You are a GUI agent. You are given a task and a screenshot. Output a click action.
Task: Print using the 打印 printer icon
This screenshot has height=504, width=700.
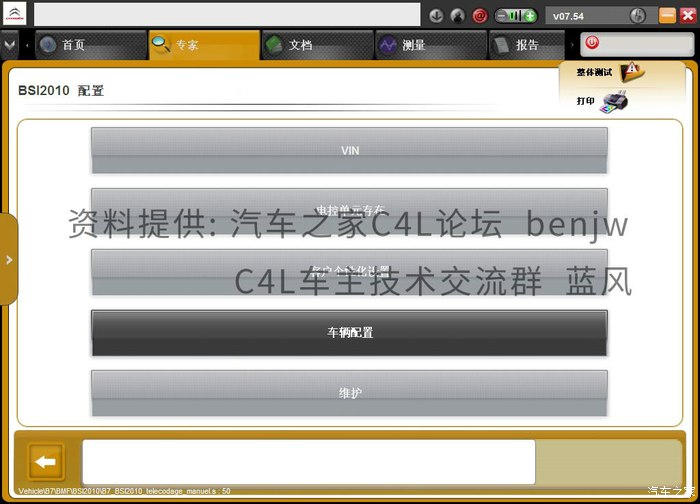tap(614, 102)
